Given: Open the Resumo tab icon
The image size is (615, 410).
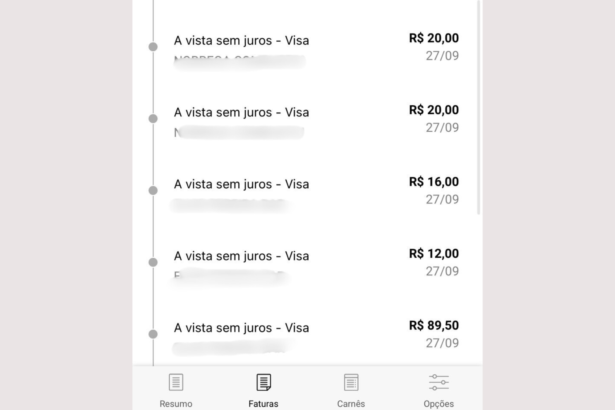Looking at the screenshot, I should tap(176, 382).
